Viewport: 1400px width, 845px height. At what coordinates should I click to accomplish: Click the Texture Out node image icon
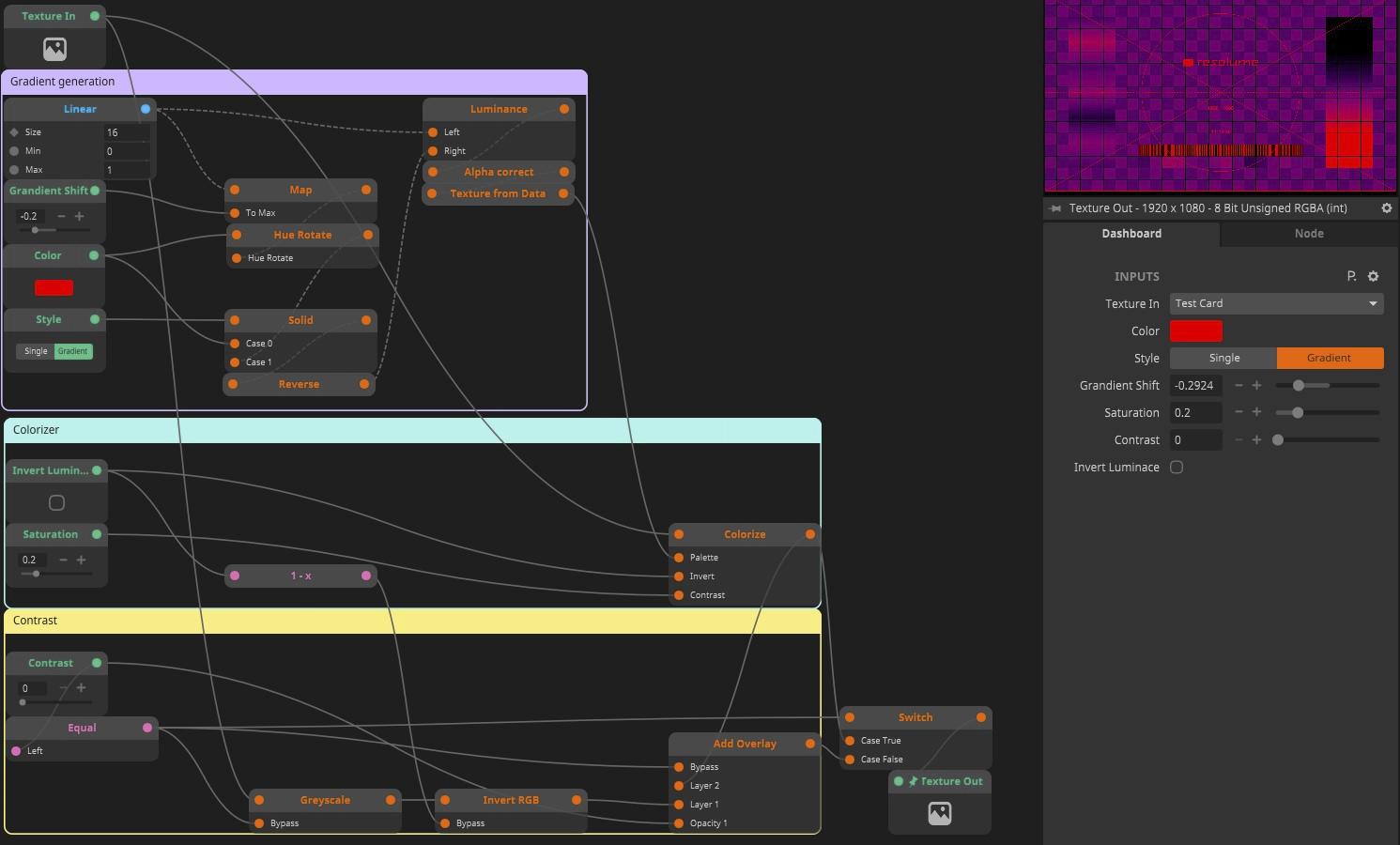tap(939, 814)
